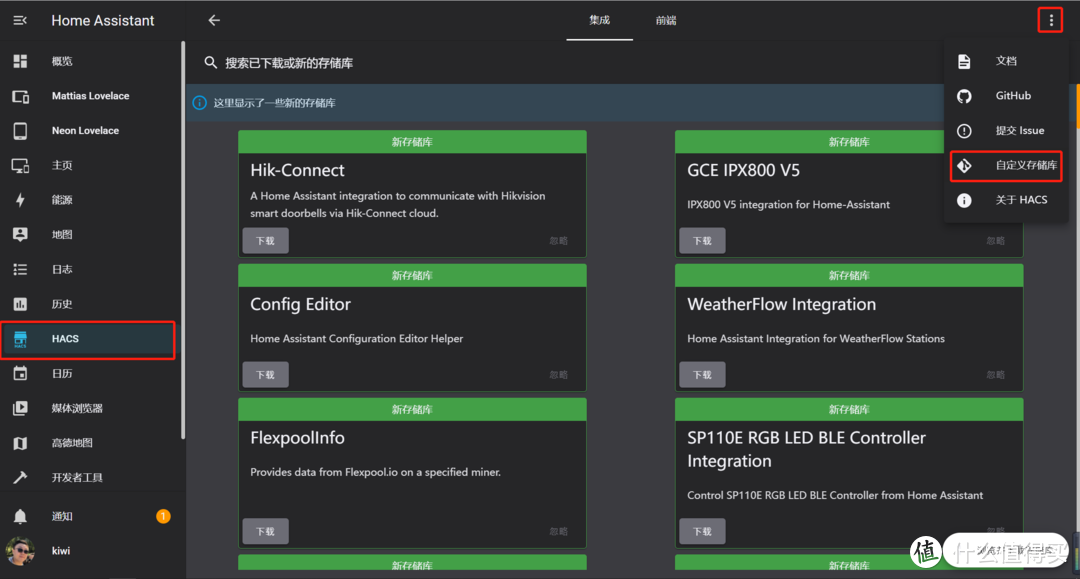The width and height of the screenshot is (1080, 579).
Task: Go back with the arrow icon
Action: point(214,21)
